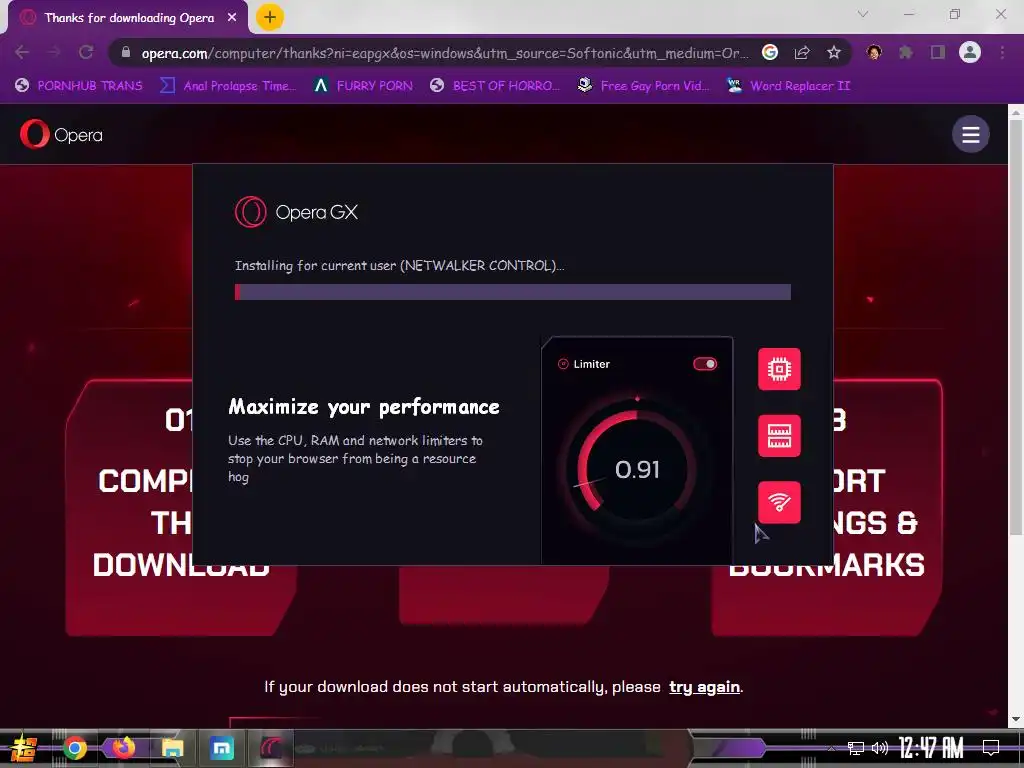Open the tab search chevron
This screenshot has width=1024, height=768.
(x=863, y=14)
